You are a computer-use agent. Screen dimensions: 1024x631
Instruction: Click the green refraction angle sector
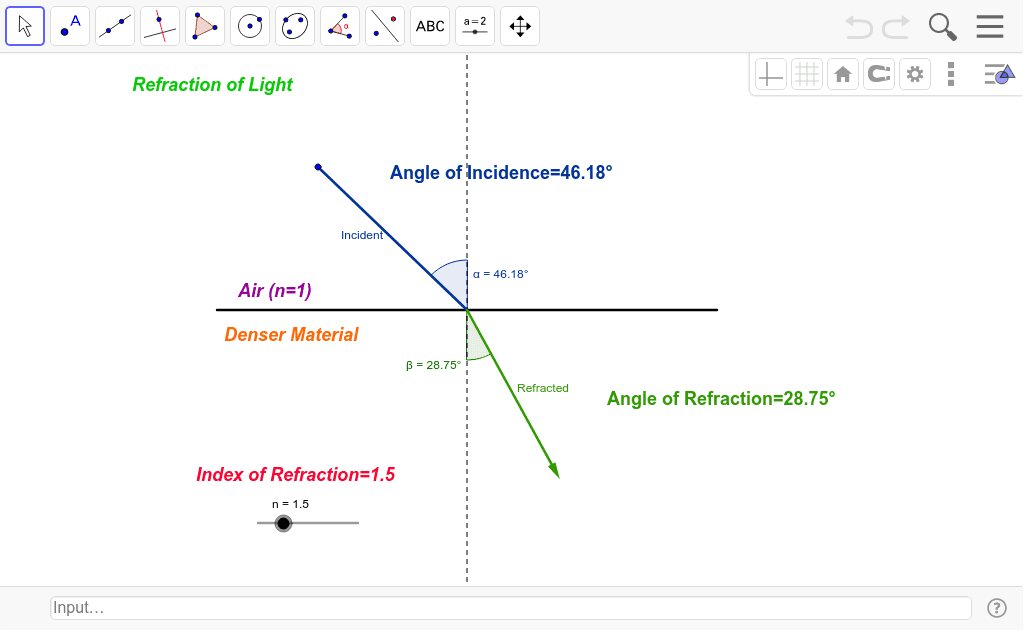476,342
